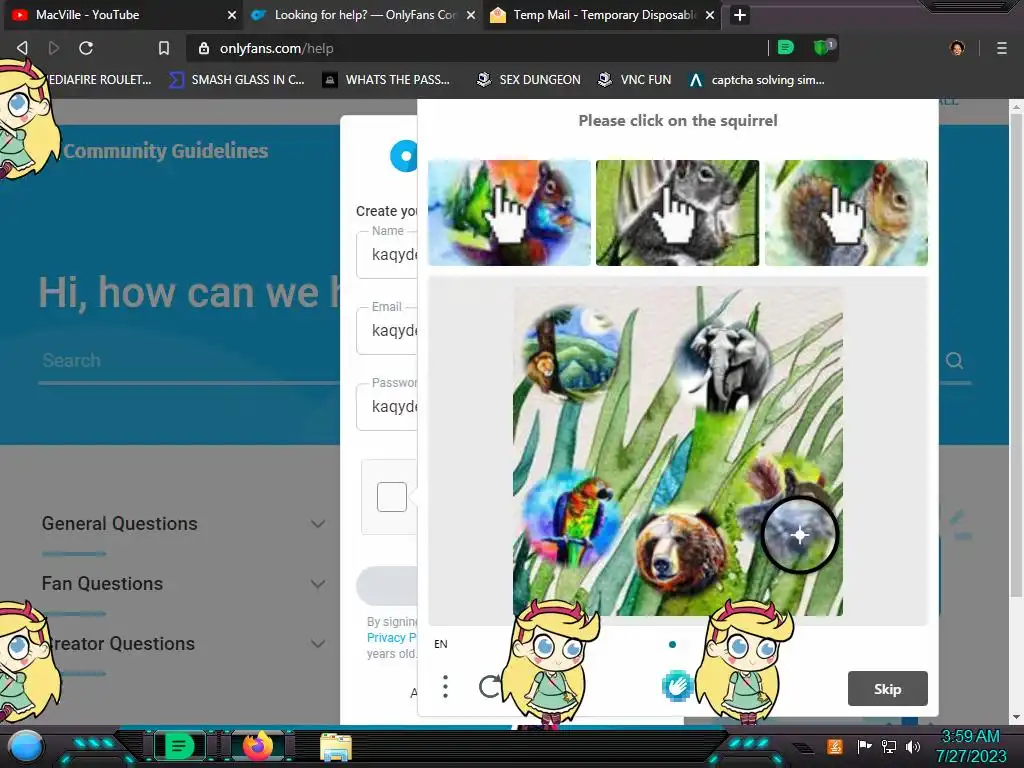Close the OnlyFans help tab
Screen dimensions: 1024x768
[x=470, y=15]
